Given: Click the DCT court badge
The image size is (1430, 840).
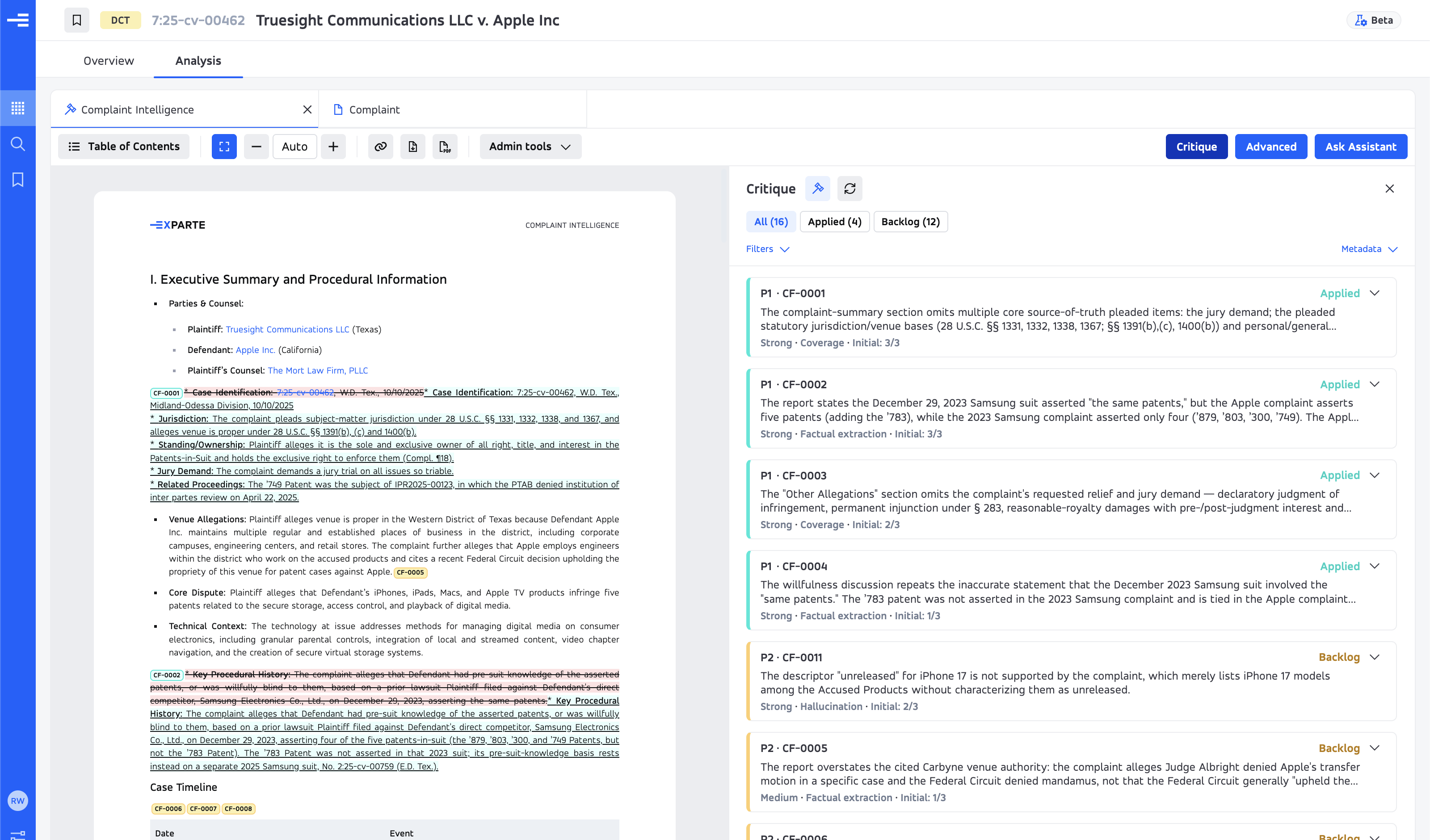Looking at the screenshot, I should [x=120, y=21].
